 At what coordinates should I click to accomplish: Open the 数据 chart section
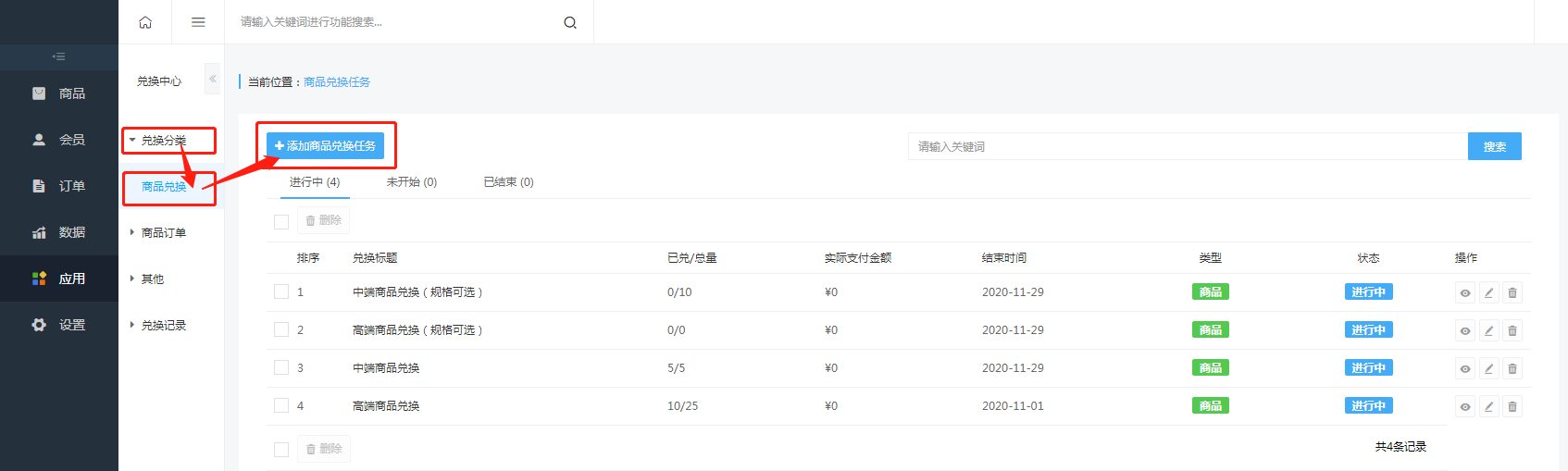[x=59, y=232]
